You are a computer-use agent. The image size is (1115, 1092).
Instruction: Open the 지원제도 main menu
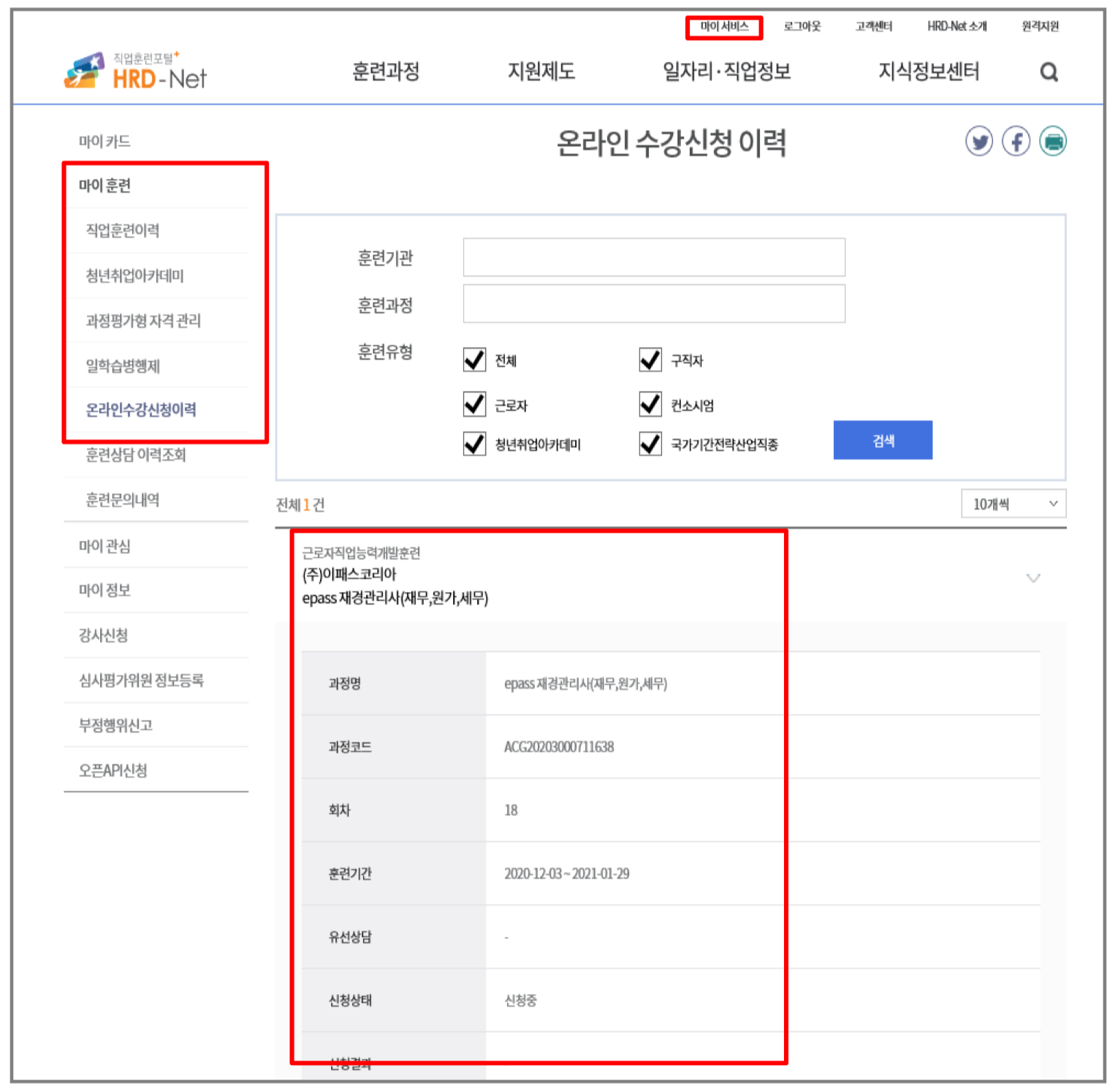(541, 72)
